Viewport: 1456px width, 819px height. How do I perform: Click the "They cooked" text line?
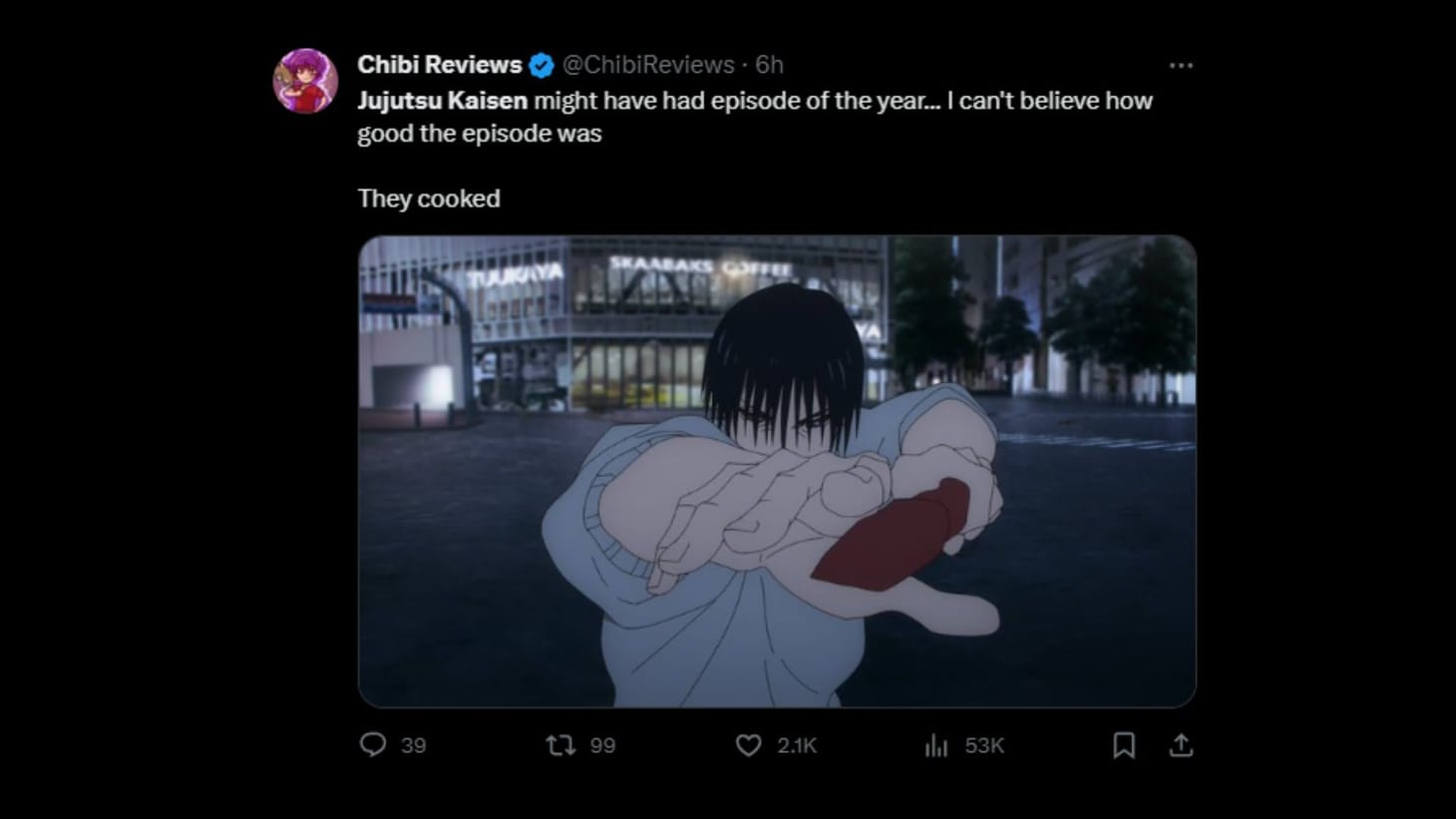tap(429, 199)
